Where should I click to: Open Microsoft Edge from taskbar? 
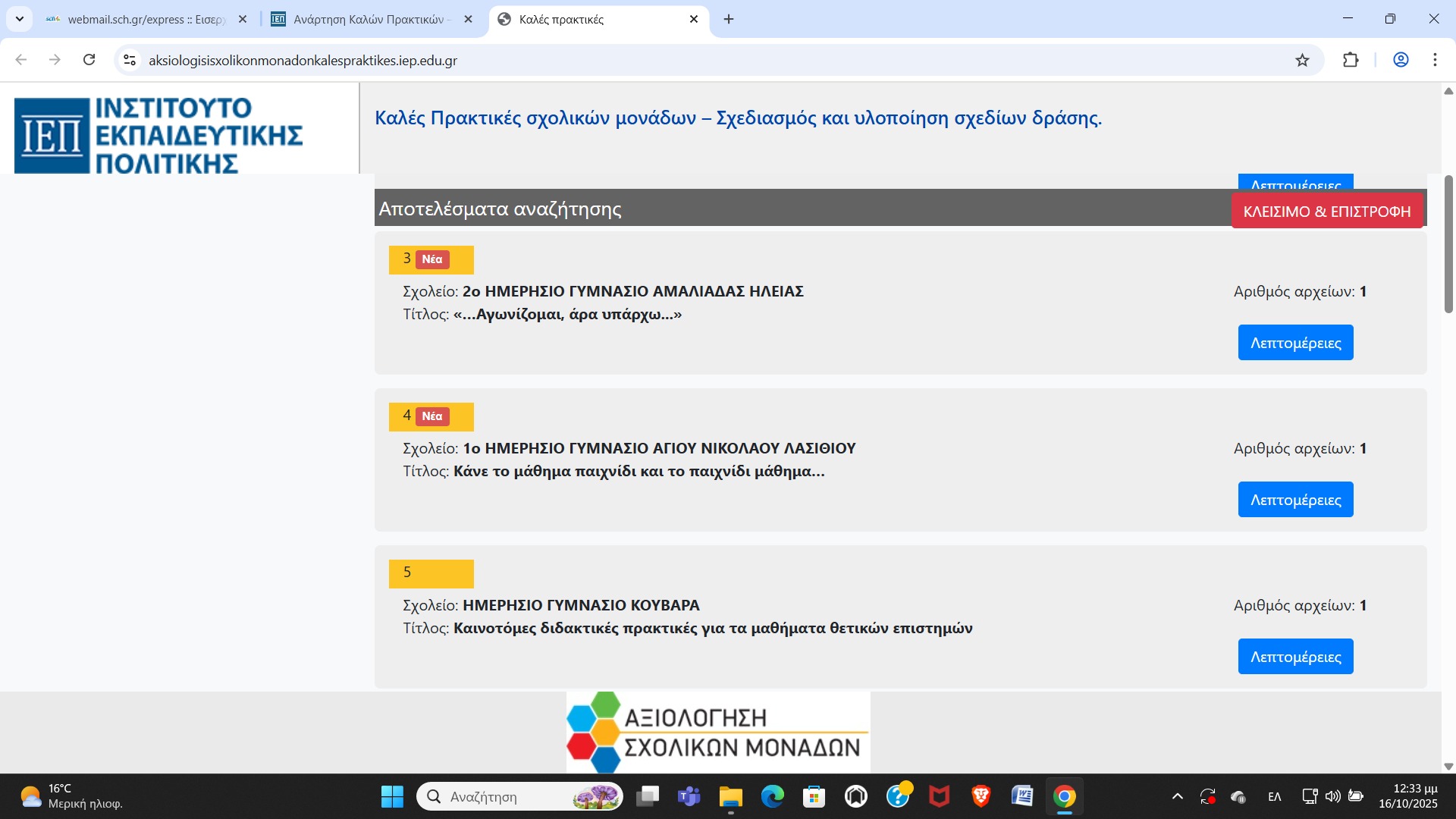[773, 797]
